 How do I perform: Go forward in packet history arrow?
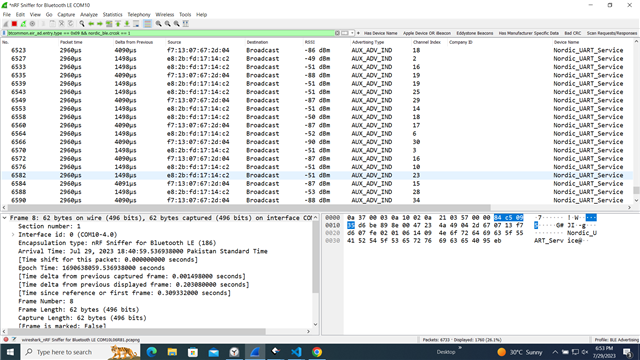pyautogui.click(x=100, y=24)
